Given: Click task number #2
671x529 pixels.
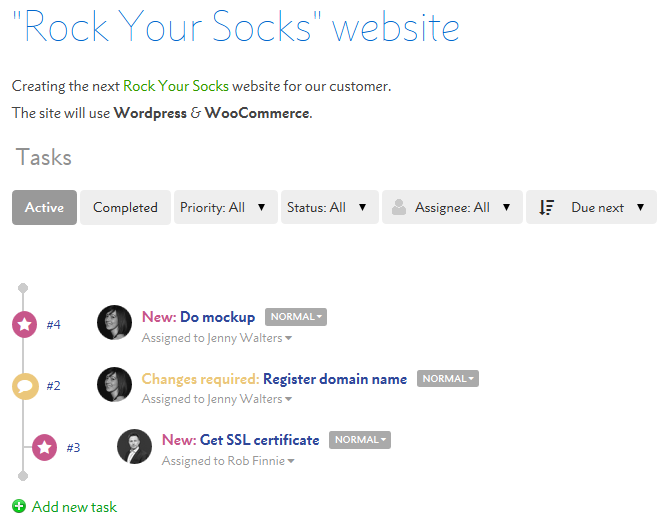Looking at the screenshot, I should [53, 386].
